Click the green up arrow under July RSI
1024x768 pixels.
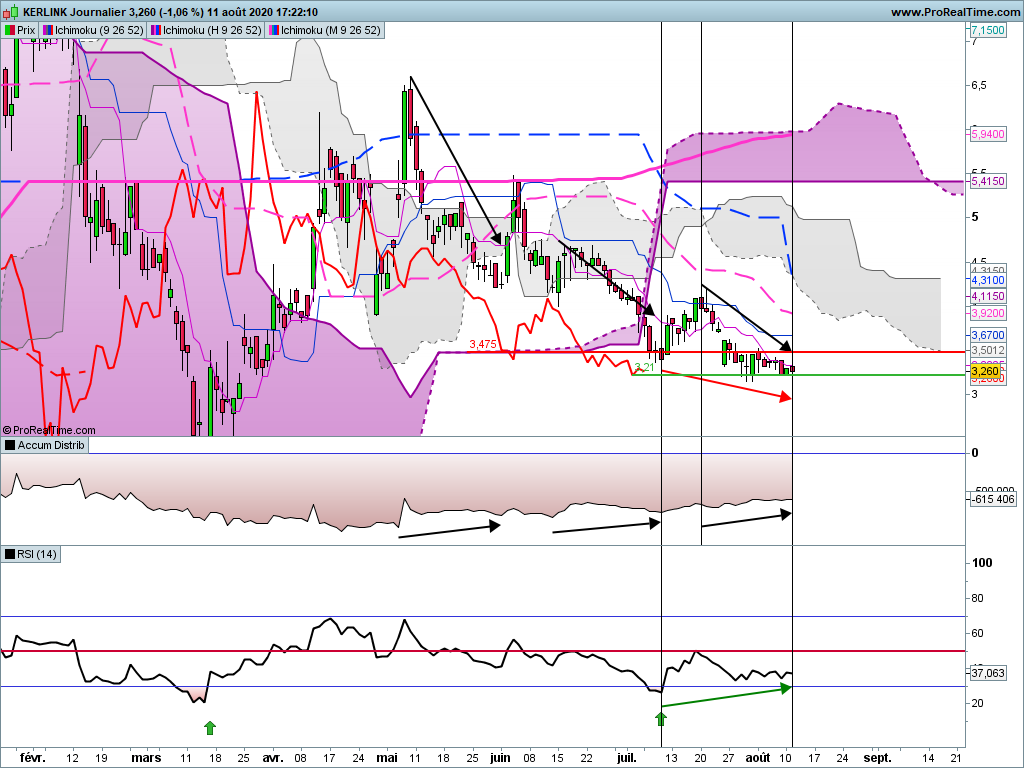click(660, 718)
